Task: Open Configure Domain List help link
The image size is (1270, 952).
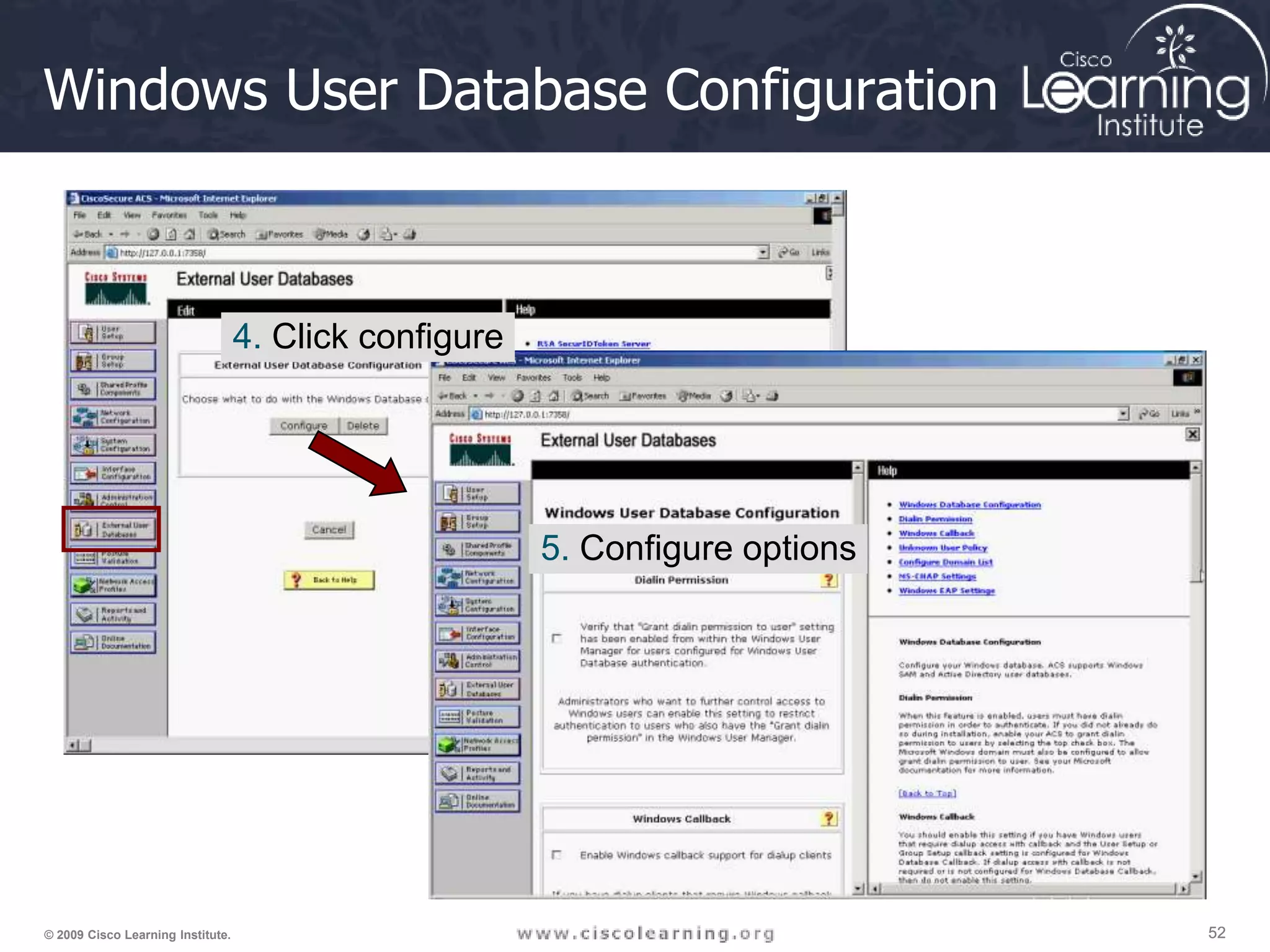Action: pyautogui.click(x=946, y=562)
